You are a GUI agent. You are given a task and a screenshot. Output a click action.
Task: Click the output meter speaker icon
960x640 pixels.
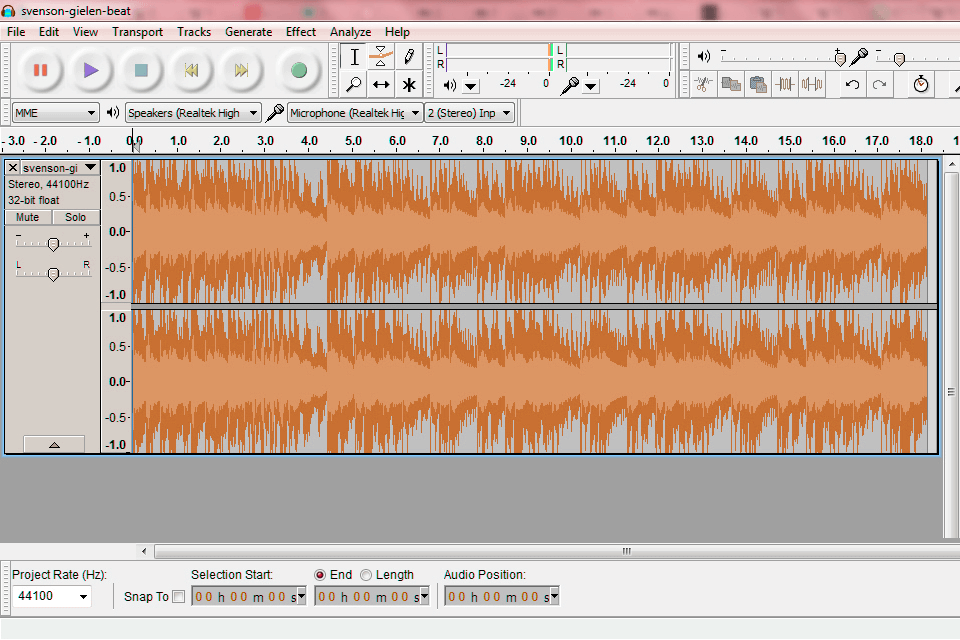[449, 85]
